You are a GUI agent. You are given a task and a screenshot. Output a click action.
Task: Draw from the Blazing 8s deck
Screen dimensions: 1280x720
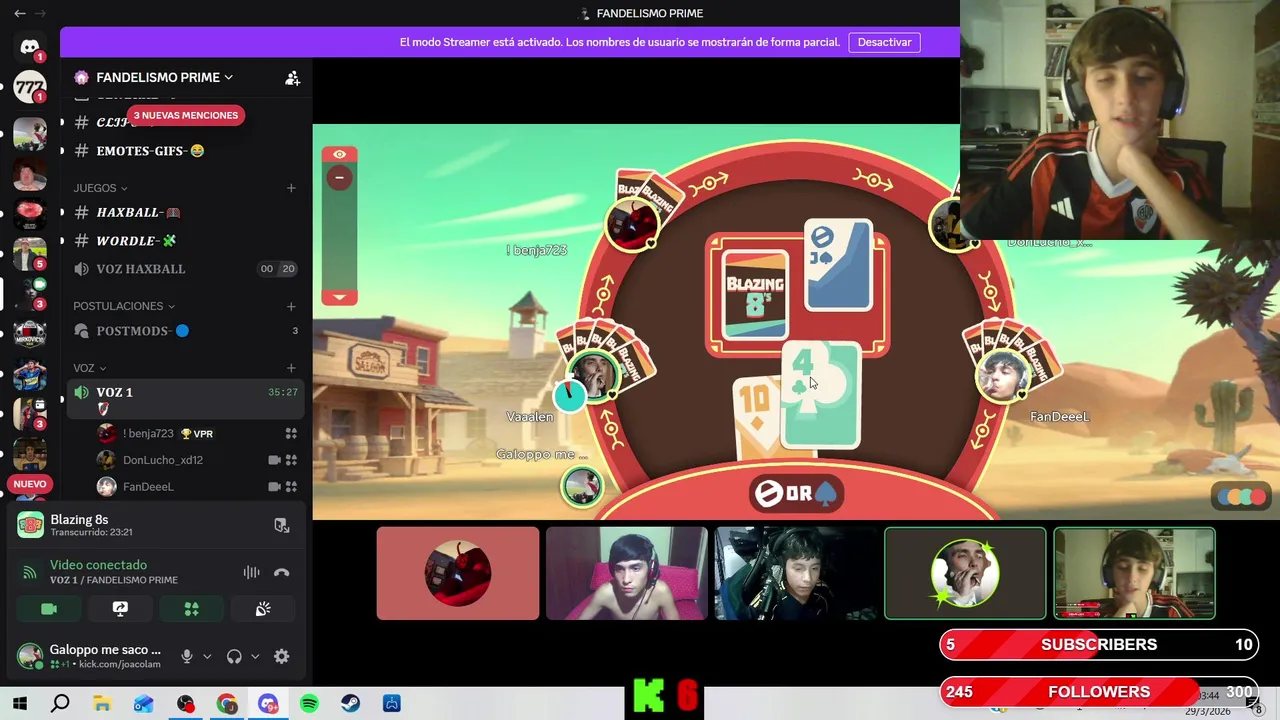[x=754, y=294]
